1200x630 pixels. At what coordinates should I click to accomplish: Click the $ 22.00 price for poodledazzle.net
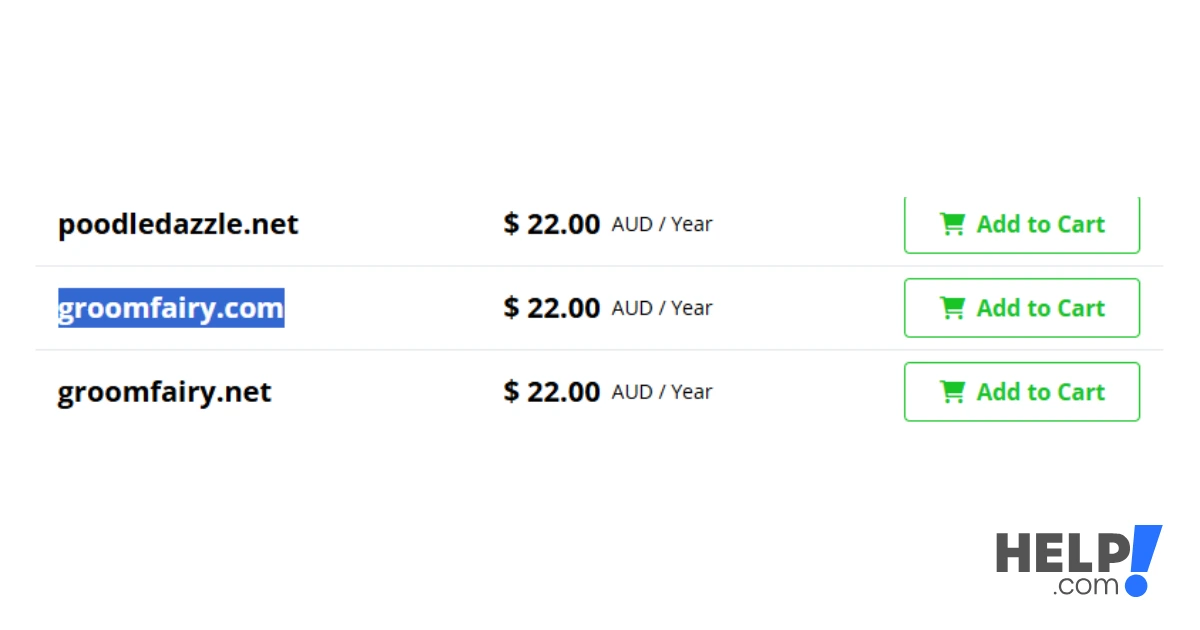552,224
